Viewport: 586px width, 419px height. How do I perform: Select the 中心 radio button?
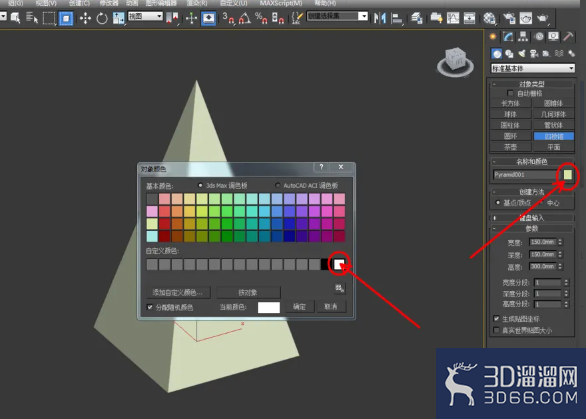point(541,203)
